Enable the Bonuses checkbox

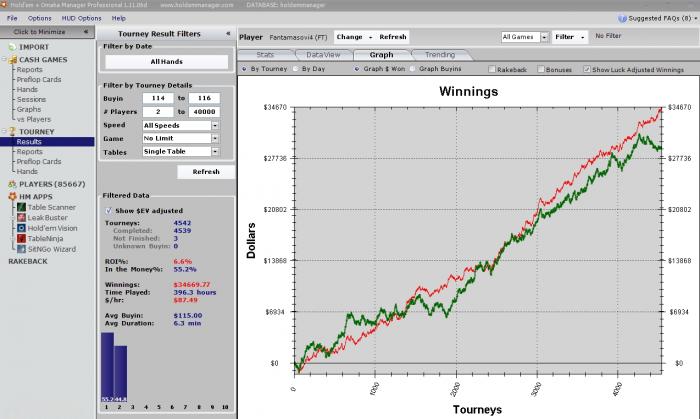click(x=541, y=70)
